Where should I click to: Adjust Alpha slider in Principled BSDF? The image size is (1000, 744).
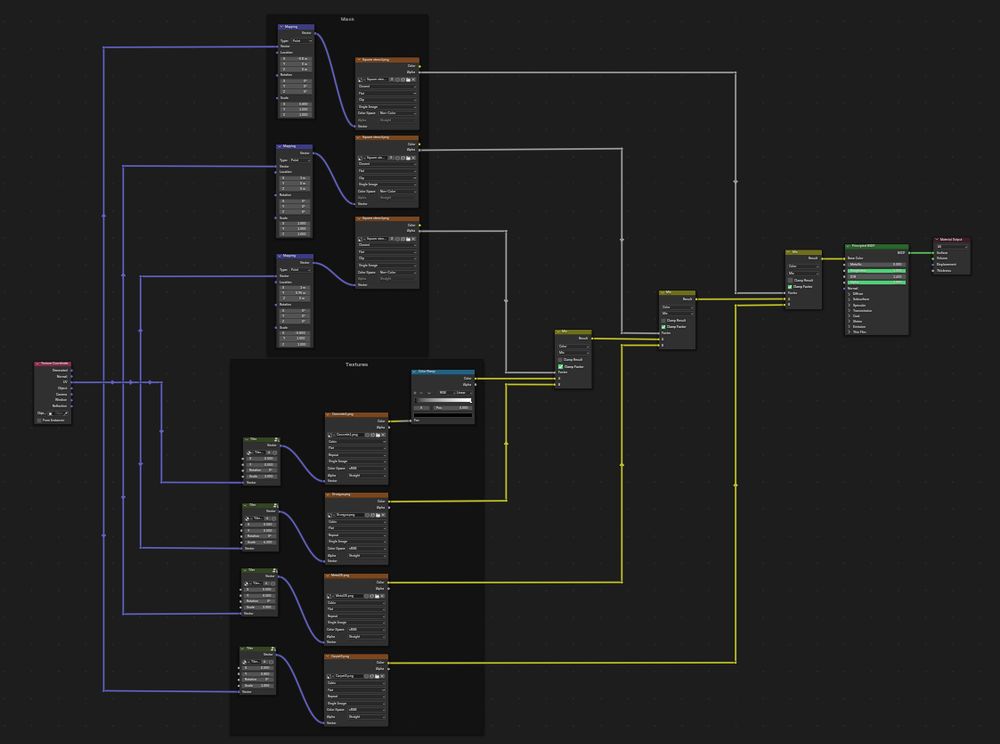tap(877, 282)
